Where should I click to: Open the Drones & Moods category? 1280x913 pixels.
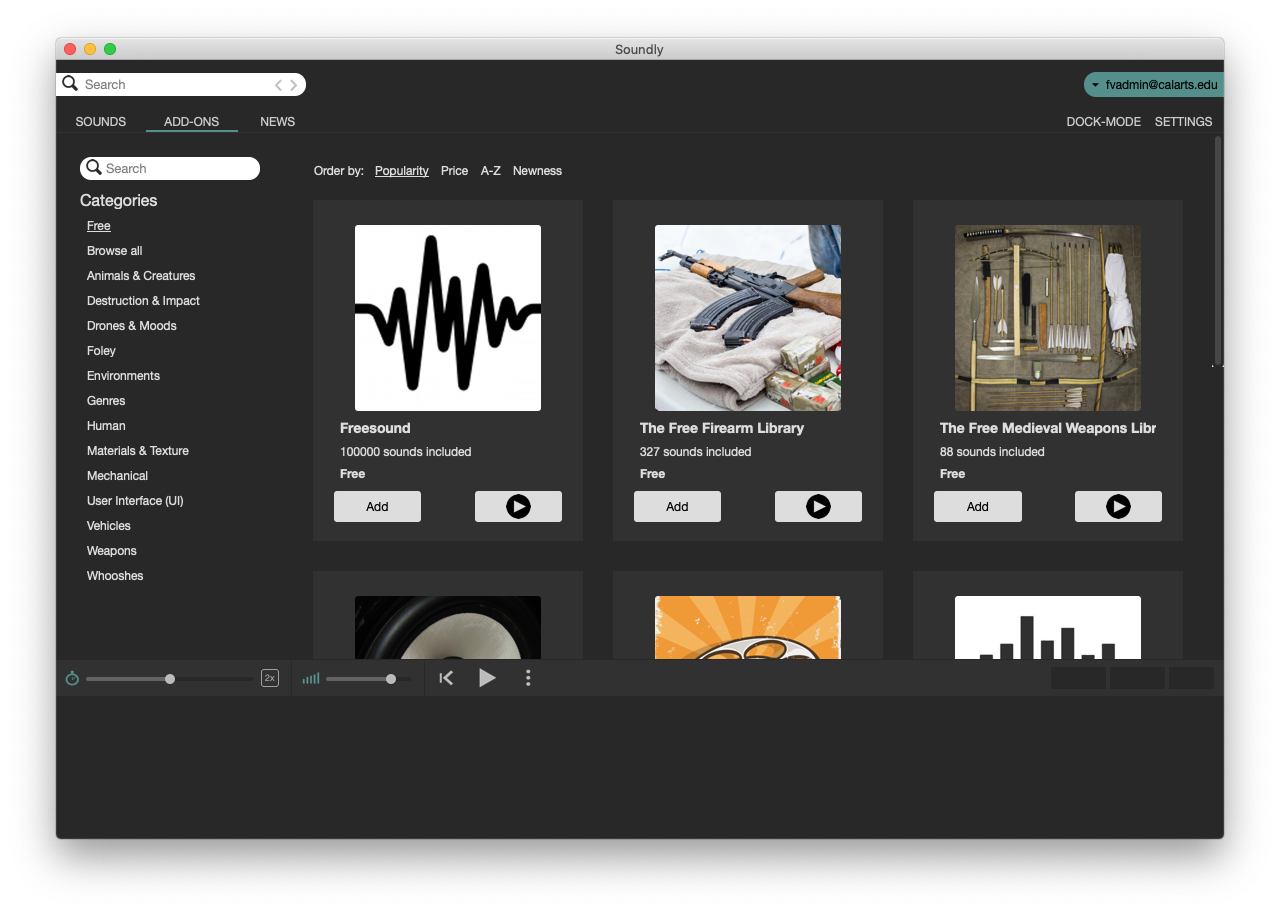tap(132, 326)
